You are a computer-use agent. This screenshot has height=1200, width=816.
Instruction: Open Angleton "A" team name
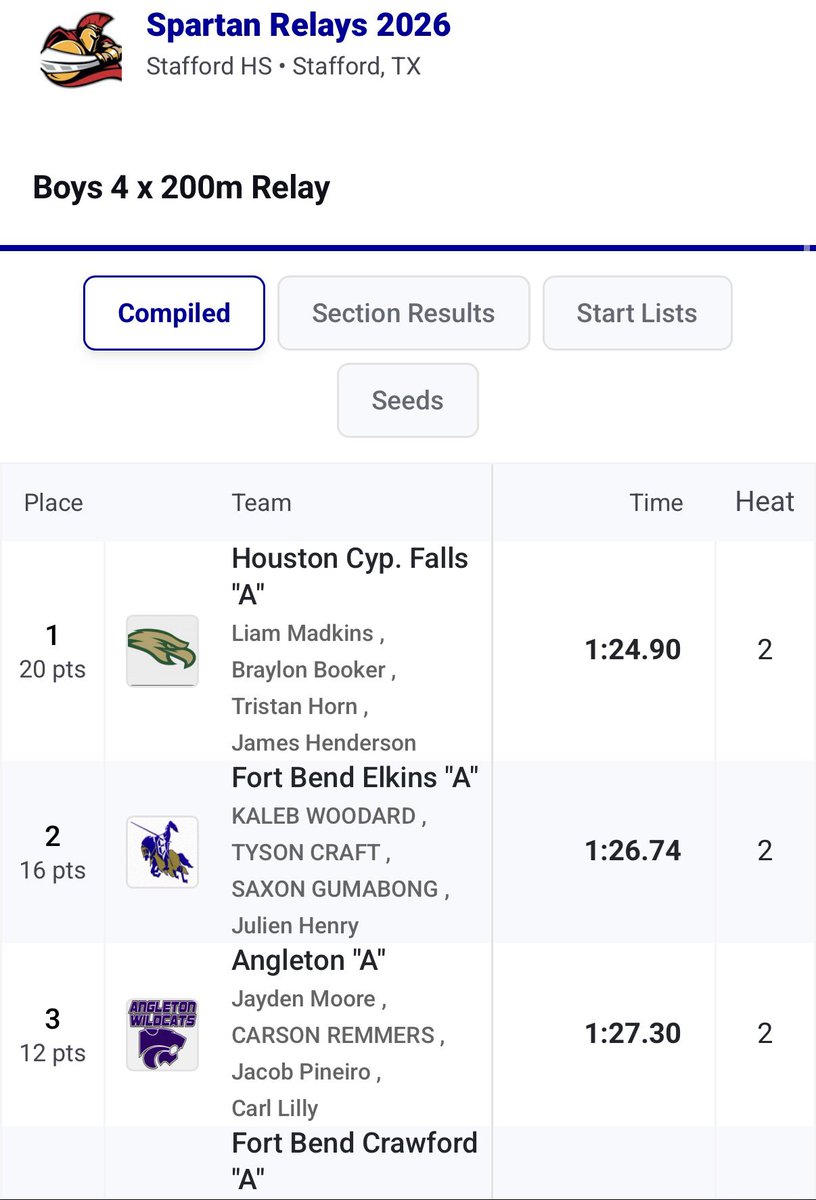309,961
